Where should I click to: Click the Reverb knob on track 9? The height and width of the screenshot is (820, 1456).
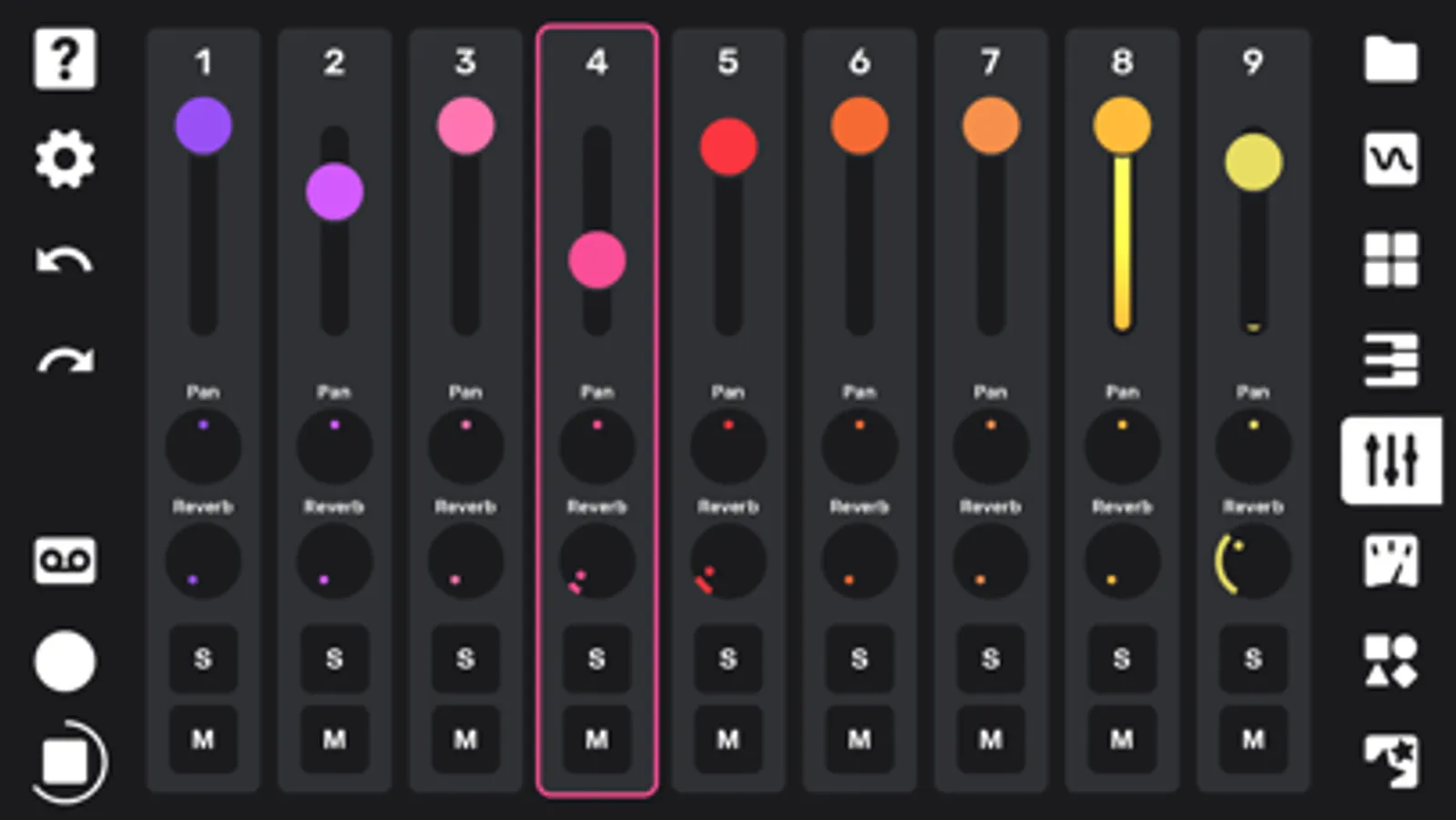coord(1253,561)
